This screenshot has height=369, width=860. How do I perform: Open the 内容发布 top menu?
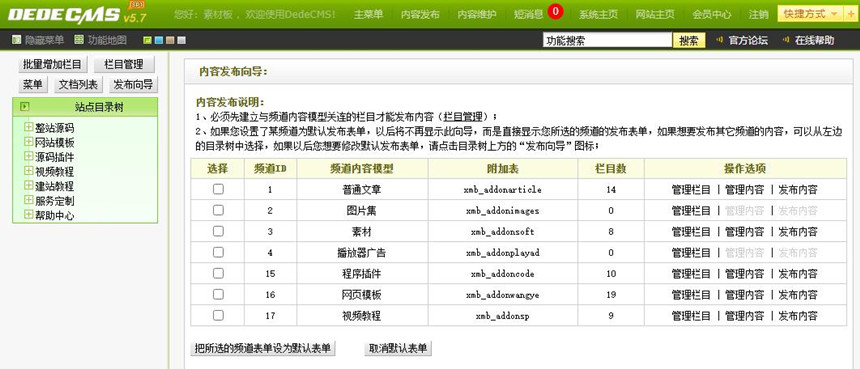[x=420, y=14]
